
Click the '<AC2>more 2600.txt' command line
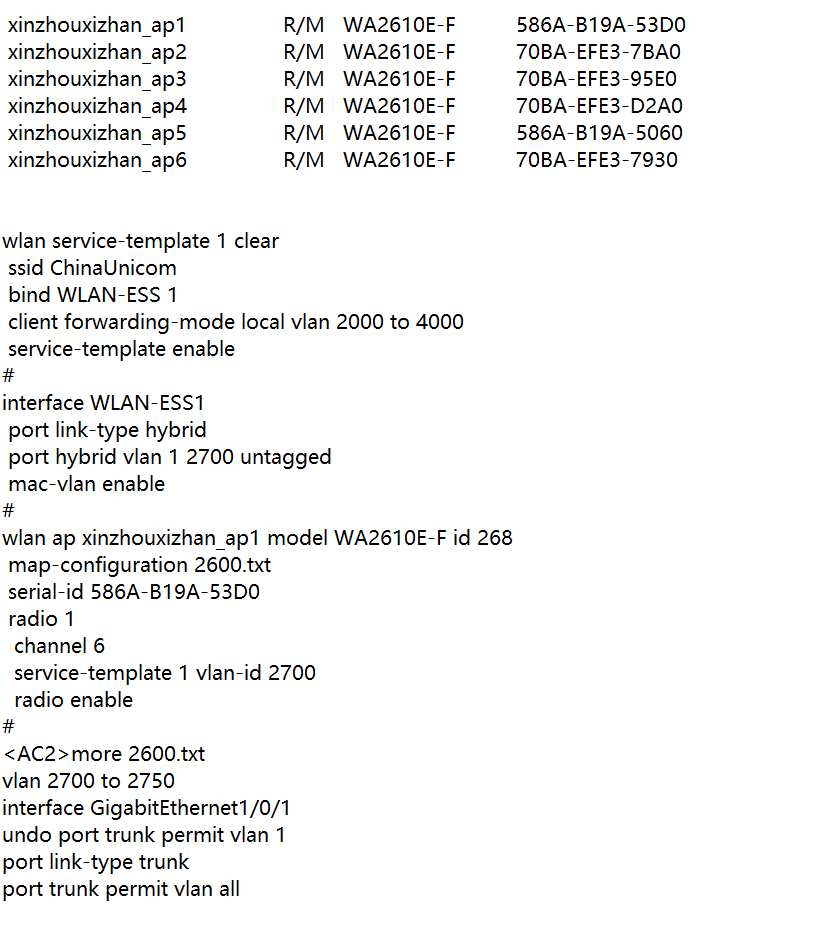[104, 754]
